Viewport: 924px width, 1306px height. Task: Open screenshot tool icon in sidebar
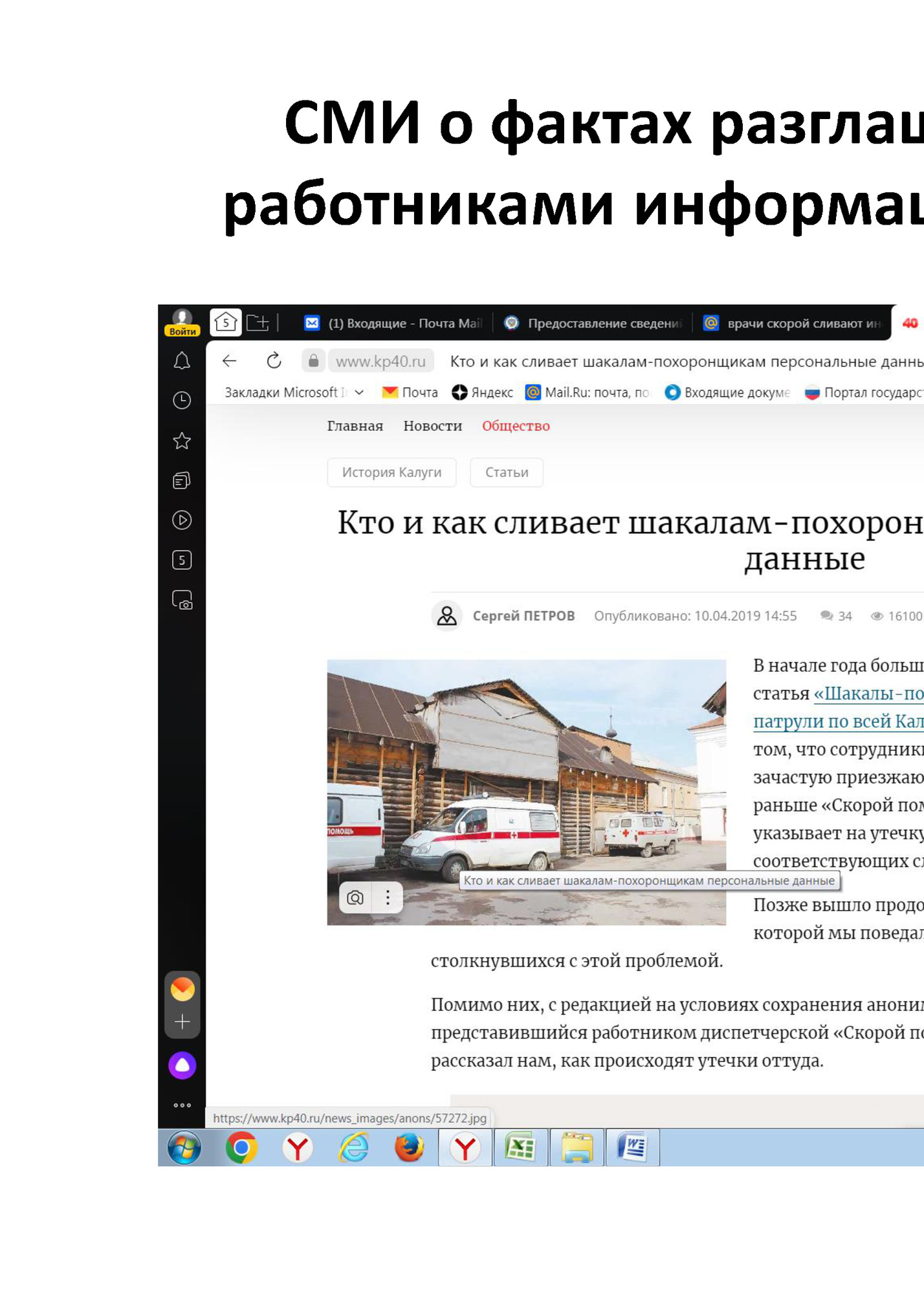[x=182, y=600]
